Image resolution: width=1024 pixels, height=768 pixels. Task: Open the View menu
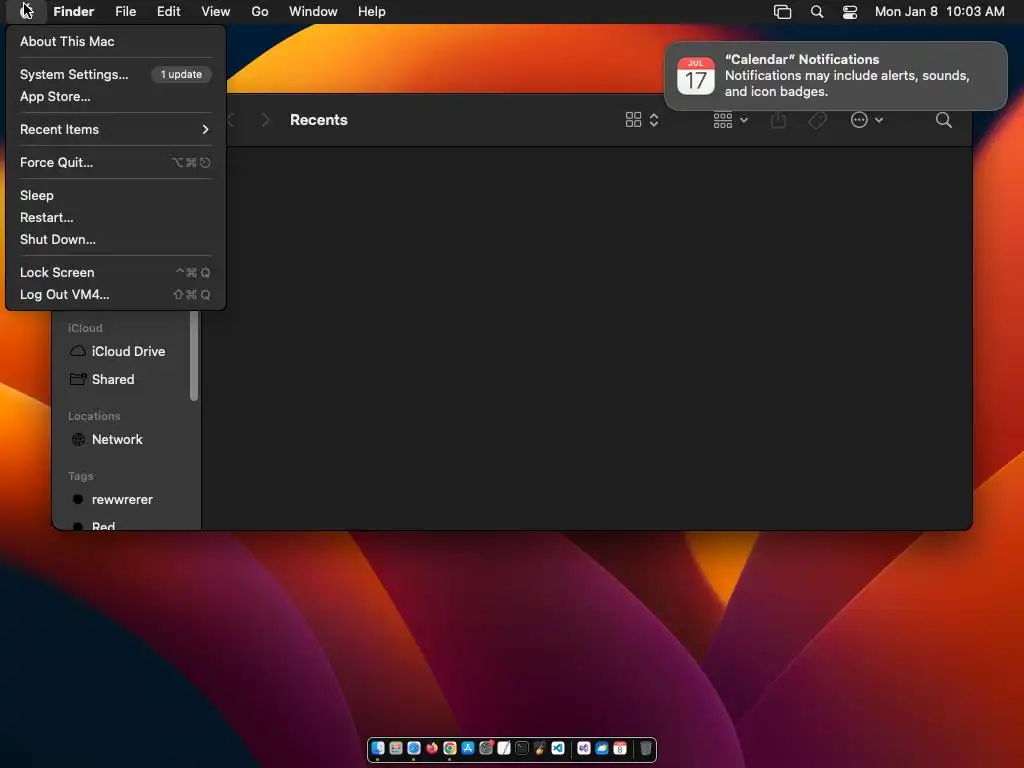point(216,11)
